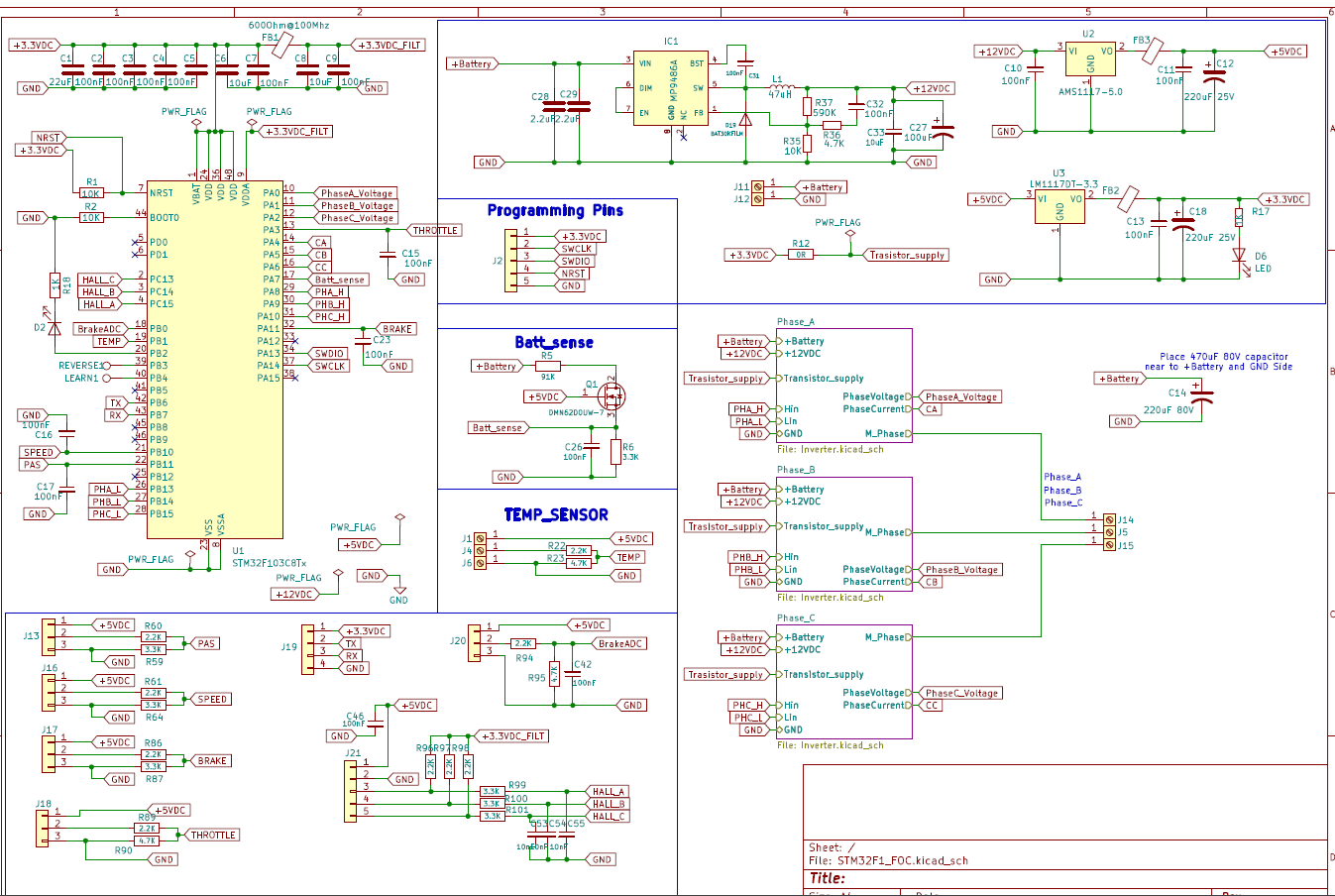Click the BRAKE label on pin PA11
This screenshot has width=1335, height=896.
click(x=396, y=329)
